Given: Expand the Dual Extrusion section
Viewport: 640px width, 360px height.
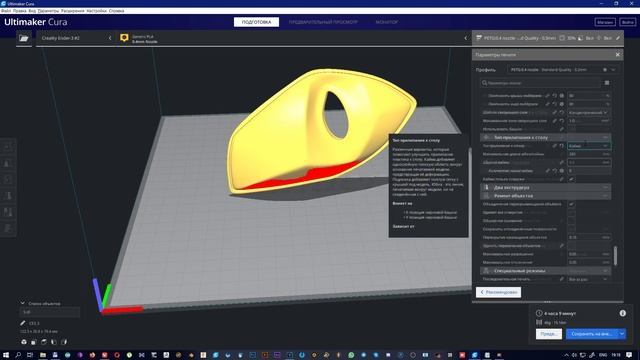Looking at the screenshot, I should tap(546, 187).
